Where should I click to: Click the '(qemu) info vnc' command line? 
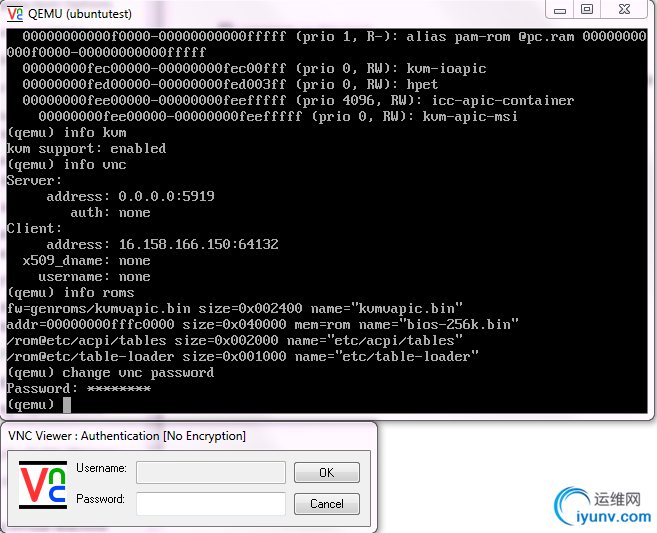[67, 164]
